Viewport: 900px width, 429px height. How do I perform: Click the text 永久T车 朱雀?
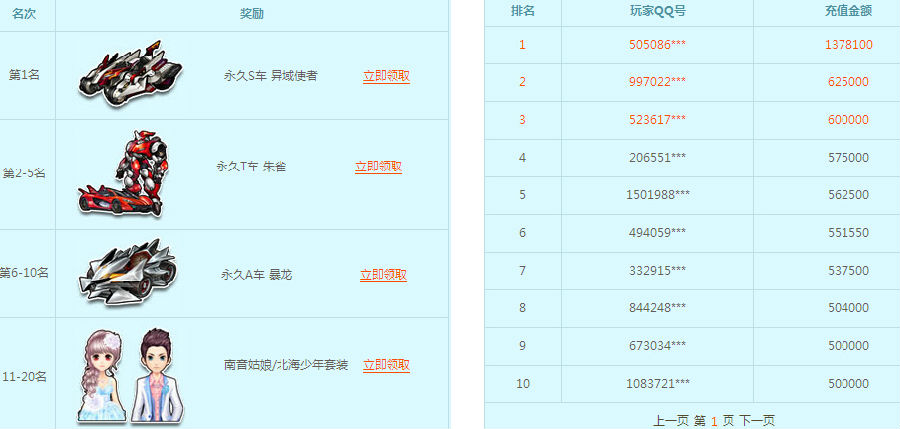tap(251, 167)
